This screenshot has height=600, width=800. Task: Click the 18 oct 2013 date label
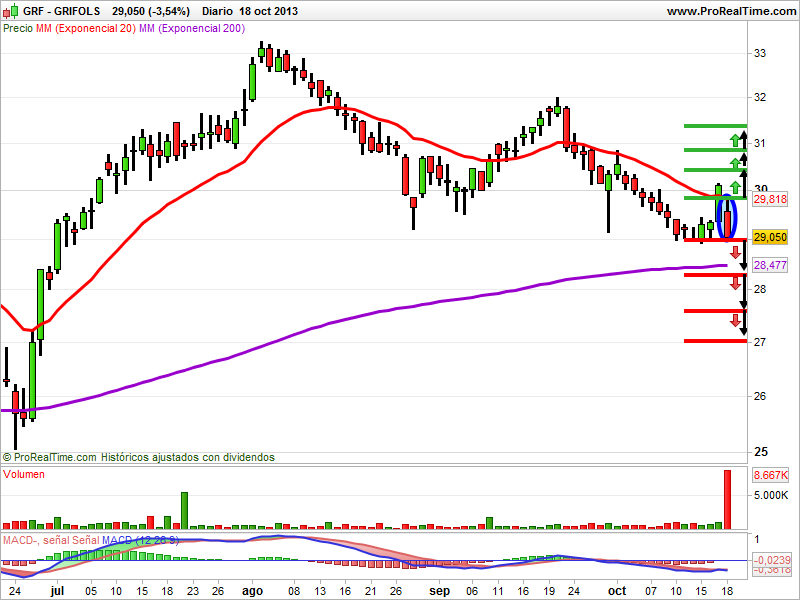pyautogui.click(x=268, y=11)
